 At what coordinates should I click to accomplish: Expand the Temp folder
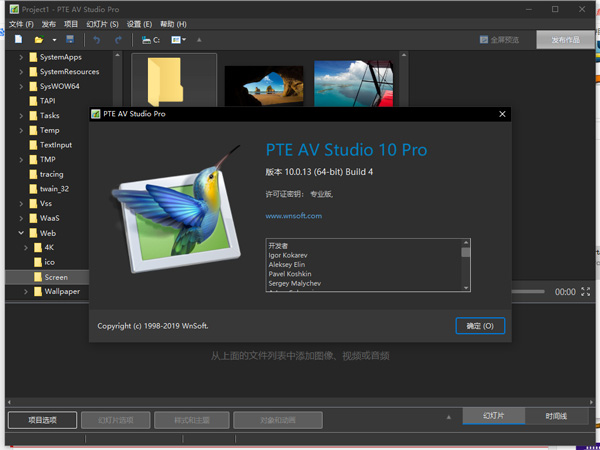point(21,130)
